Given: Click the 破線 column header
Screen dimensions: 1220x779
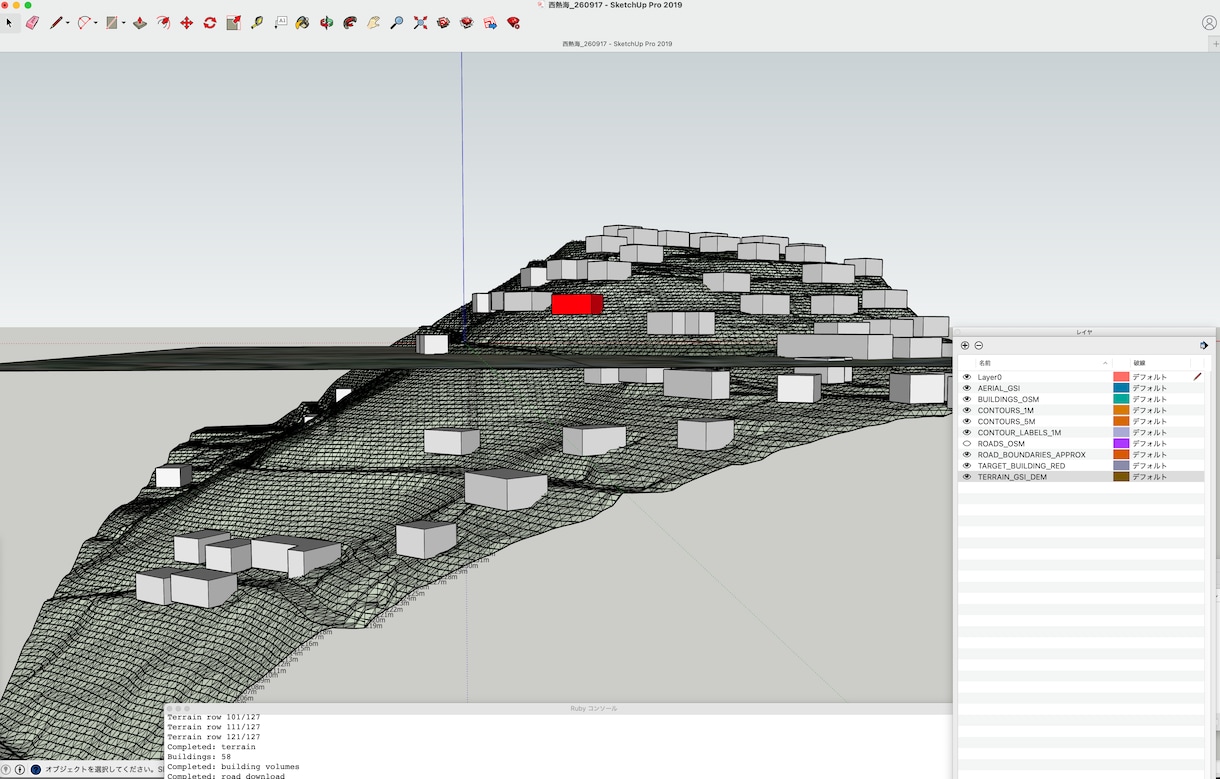Looking at the screenshot, I should (x=1160, y=362).
